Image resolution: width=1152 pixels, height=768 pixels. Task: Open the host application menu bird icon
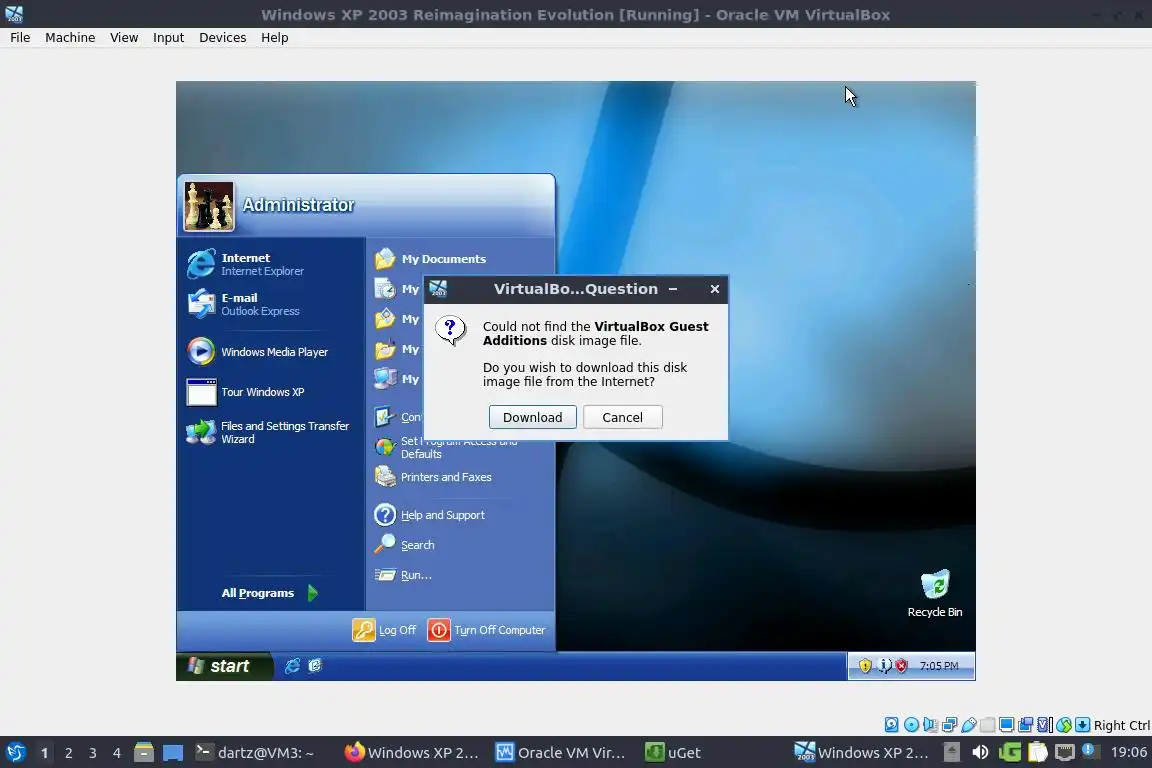tap(15, 753)
